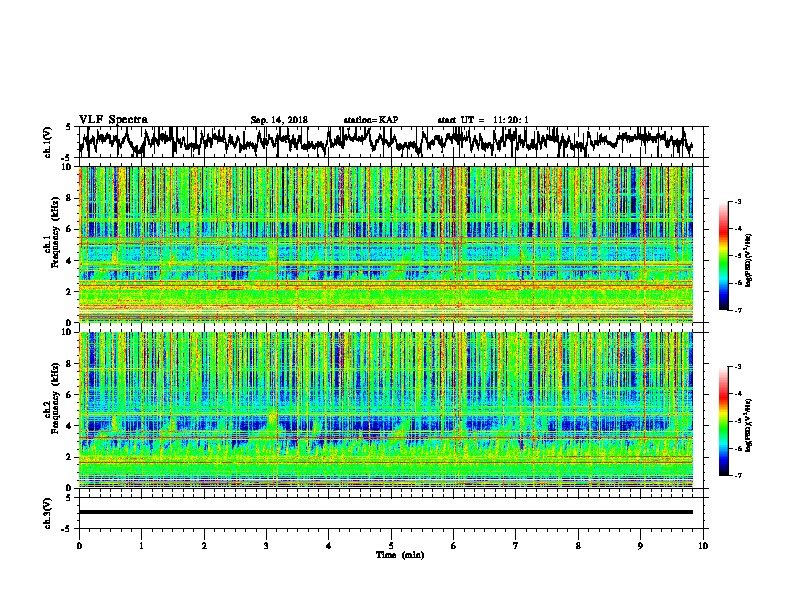Click the ch.2 spectrogram panel
Screen dimensions: 792x612
coord(385,410)
